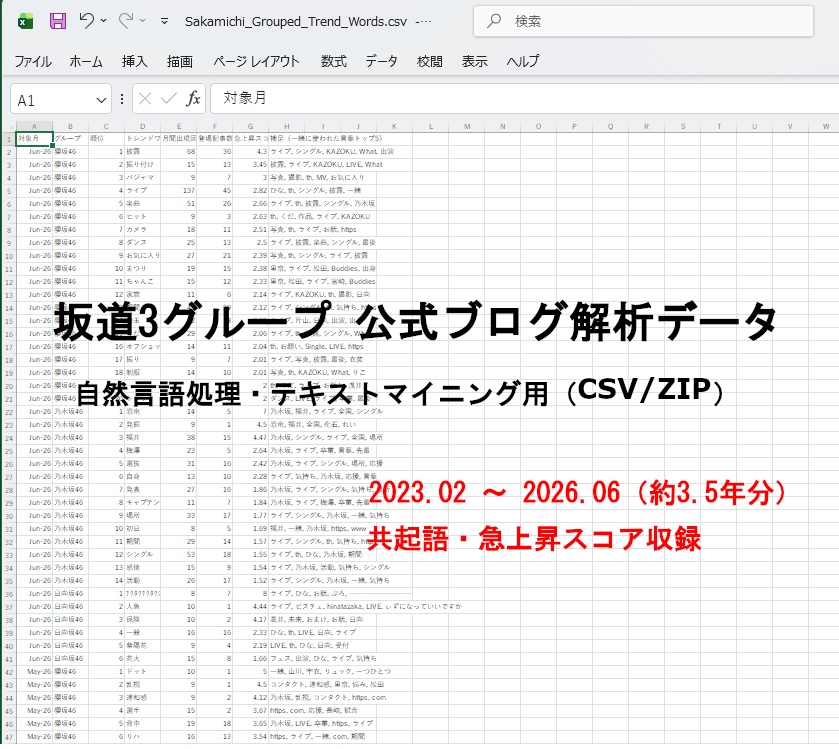
Task: Redo the last undone action
Action: pos(126,21)
